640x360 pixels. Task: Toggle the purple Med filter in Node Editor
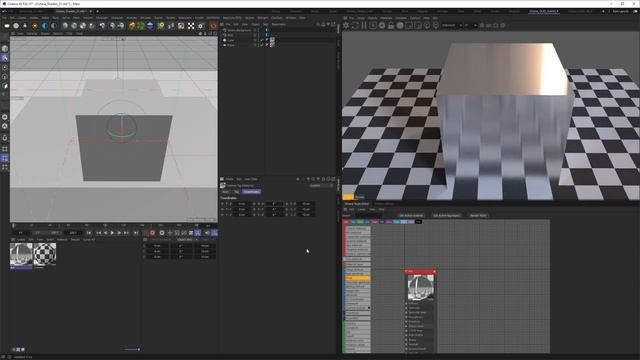(x=389, y=222)
